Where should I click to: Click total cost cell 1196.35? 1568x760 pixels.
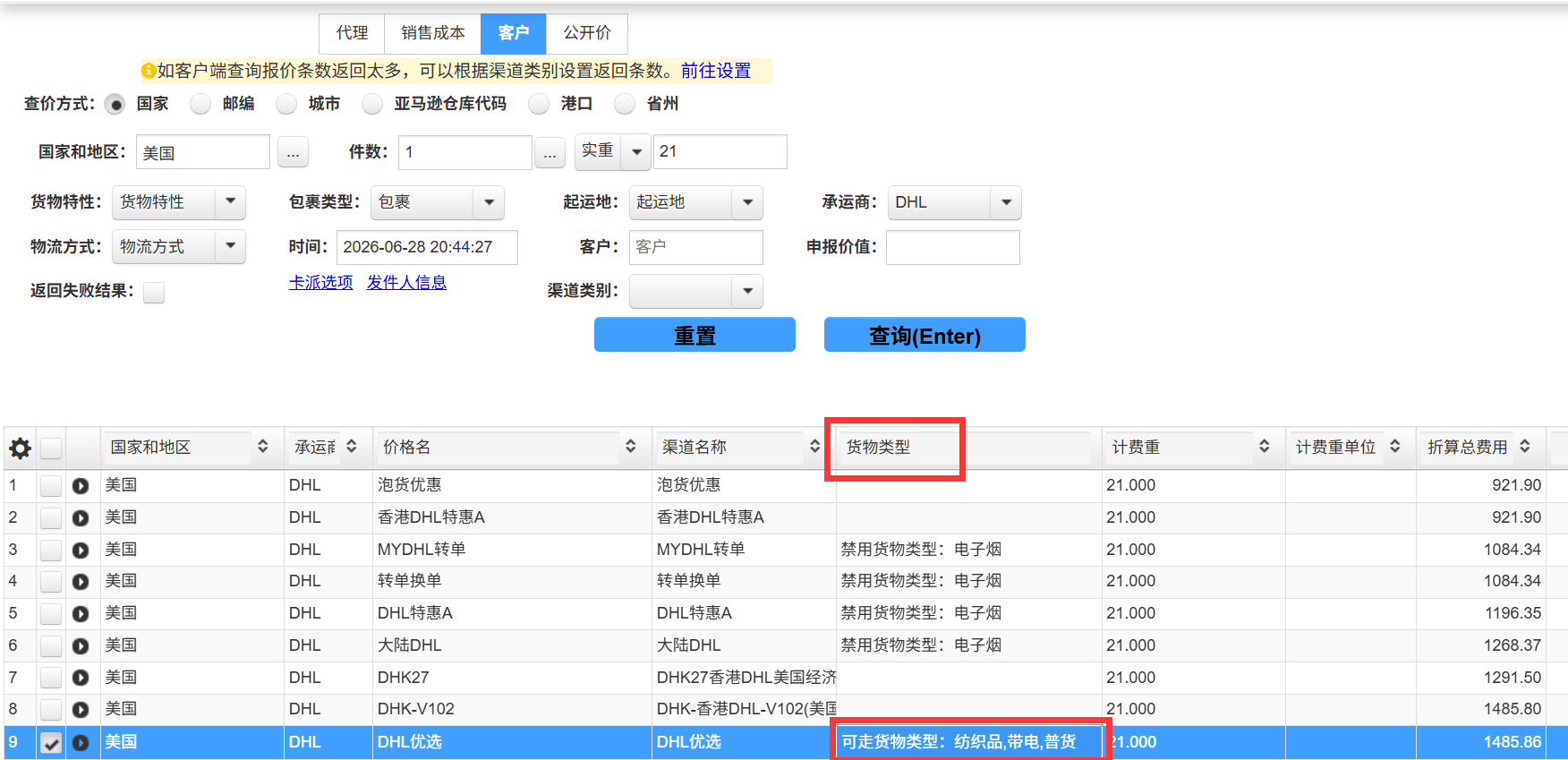coord(1483,613)
